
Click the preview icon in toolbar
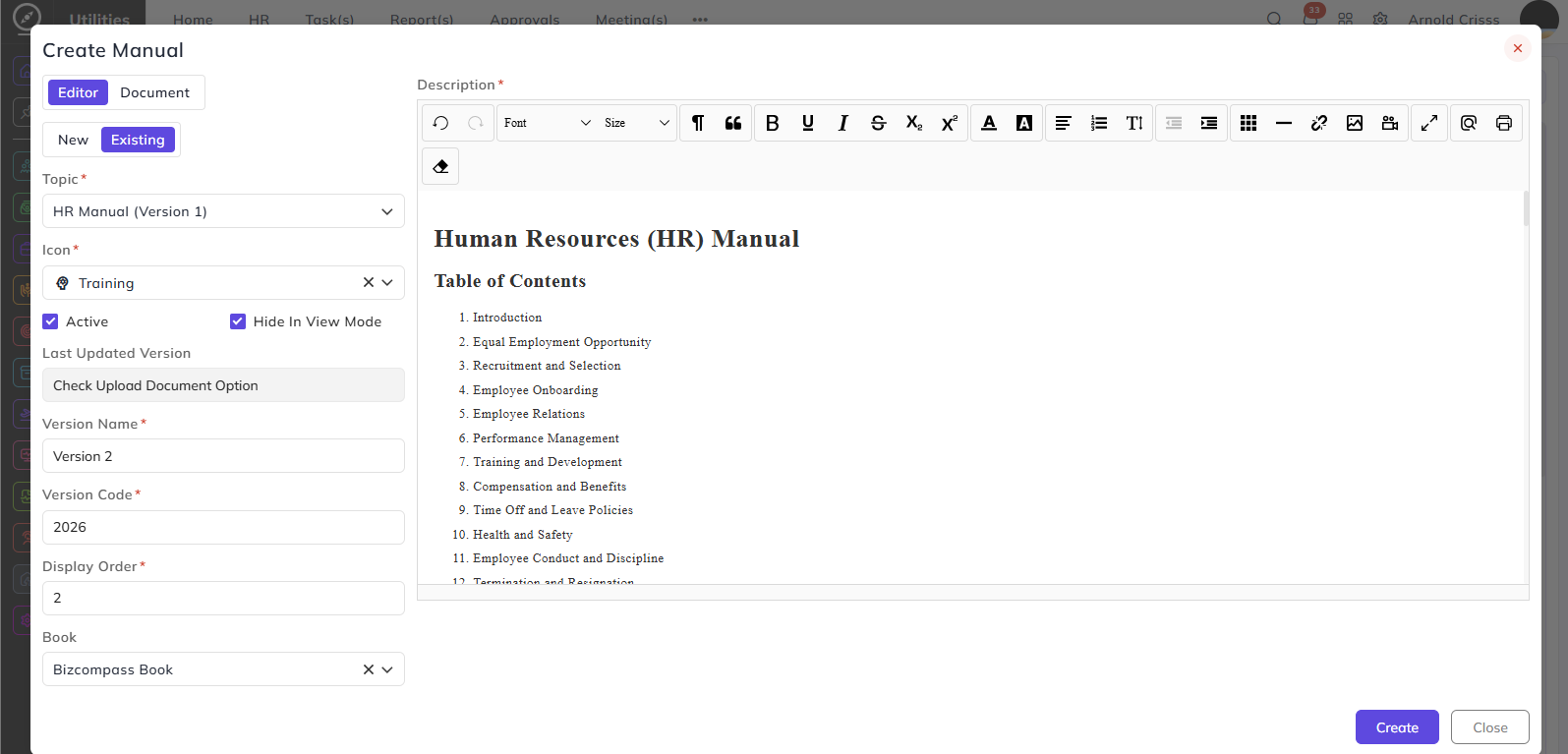[1469, 123]
